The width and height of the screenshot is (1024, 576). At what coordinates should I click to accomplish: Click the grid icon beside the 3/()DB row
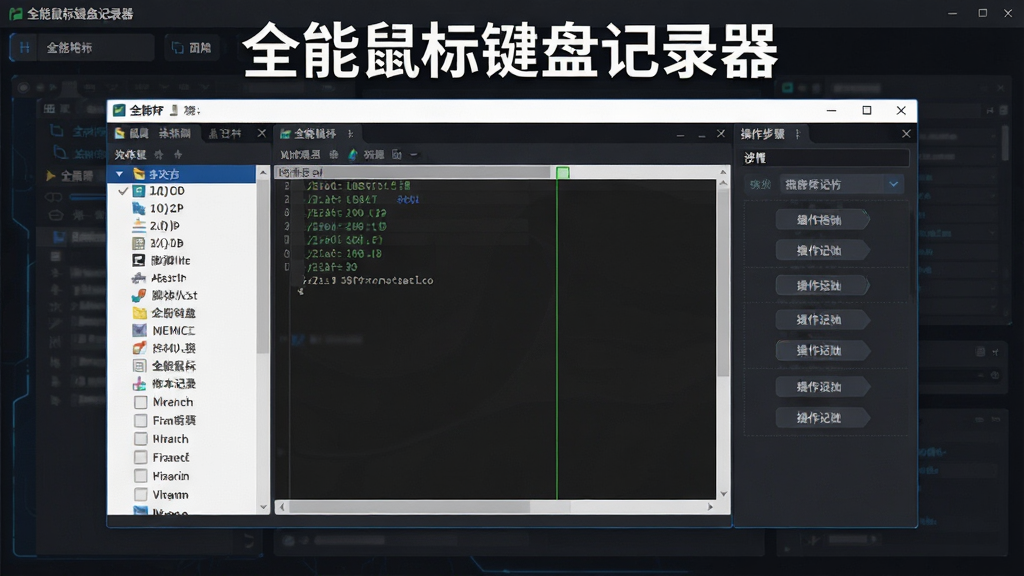[138, 243]
